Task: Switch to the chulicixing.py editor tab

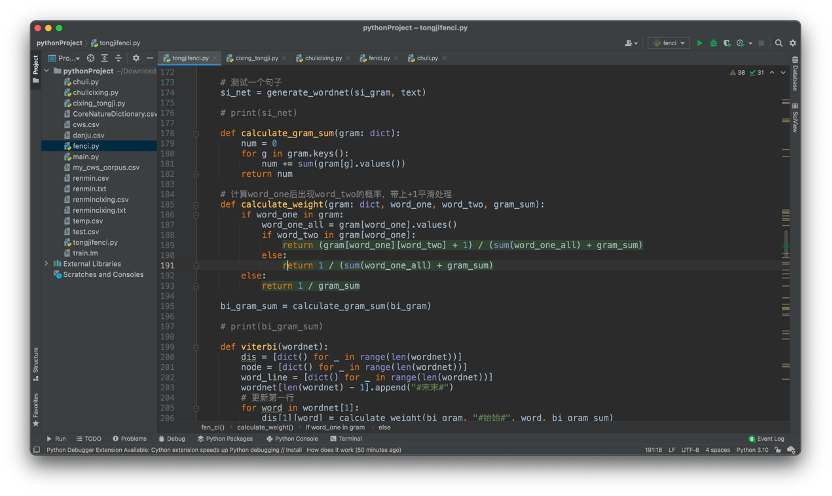Action: [x=323, y=58]
